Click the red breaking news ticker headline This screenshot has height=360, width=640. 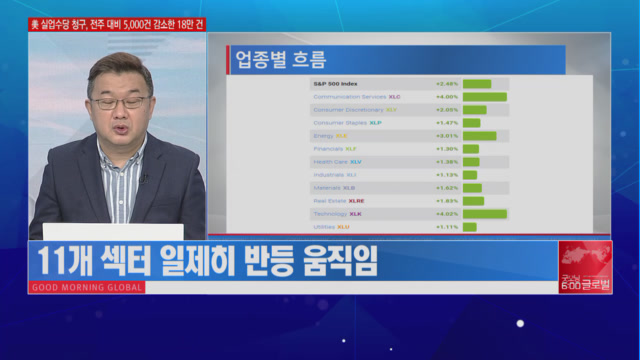click(117, 24)
